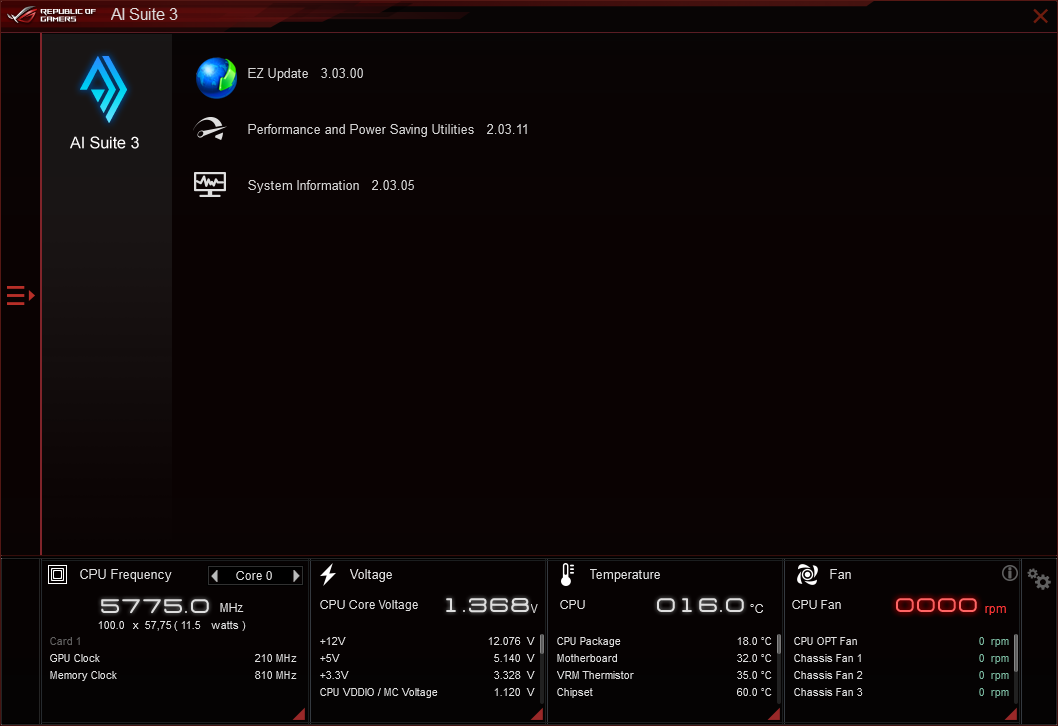This screenshot has height=726, width=1058.
Task: Click the Temperature thermometer icon
Action: click(x=566, y=574)
